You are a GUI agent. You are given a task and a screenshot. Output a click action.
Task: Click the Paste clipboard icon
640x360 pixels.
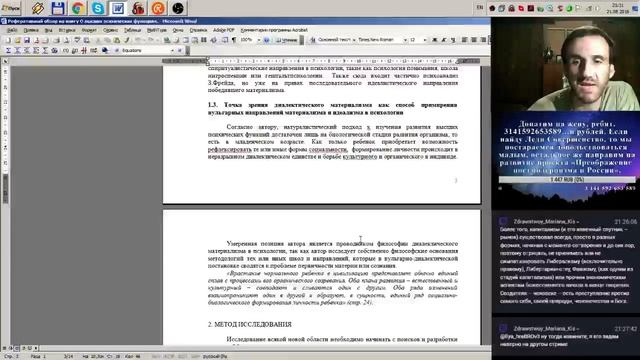[x=117, y=40]
